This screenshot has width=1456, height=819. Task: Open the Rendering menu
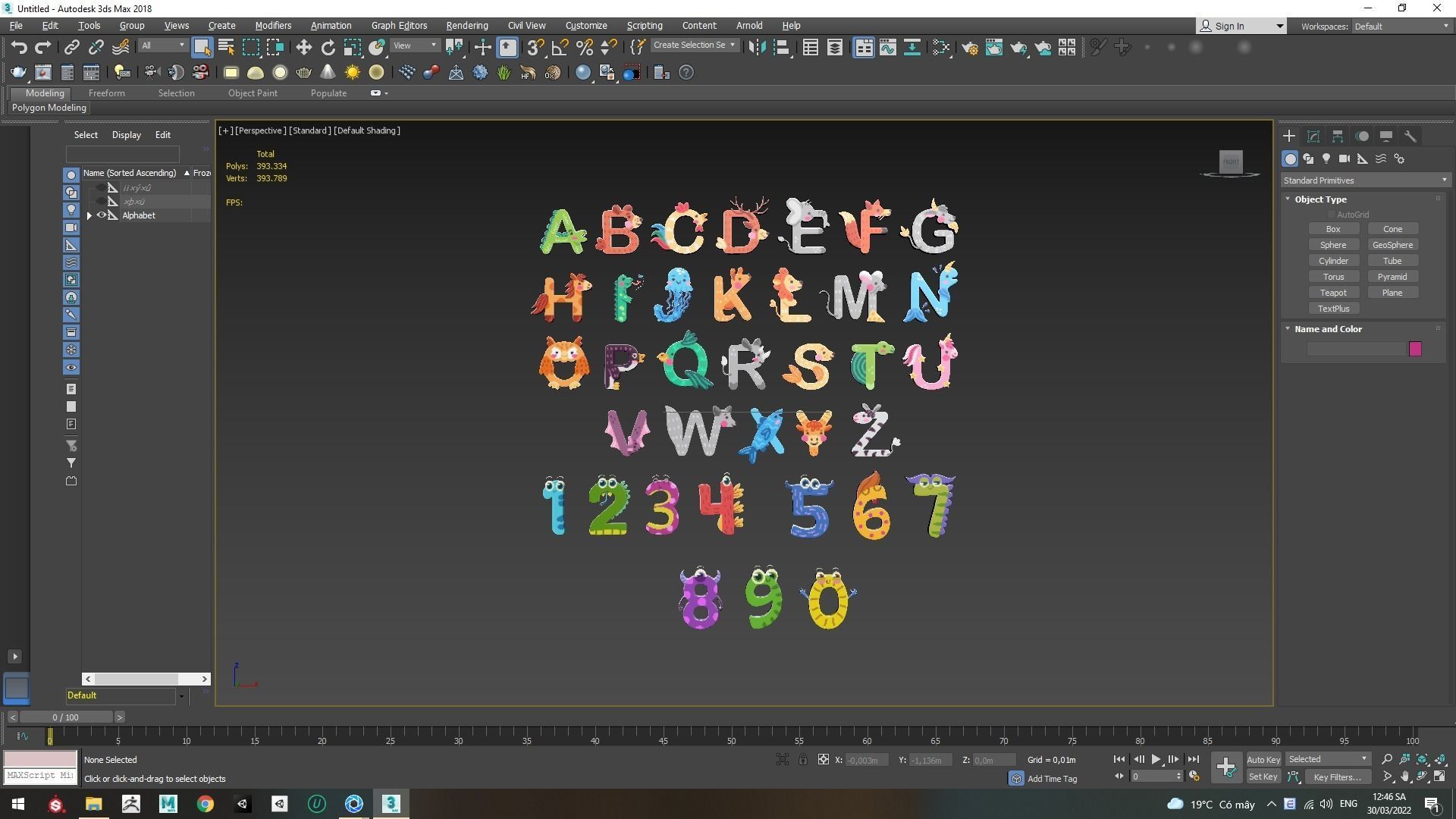(466, 25)
